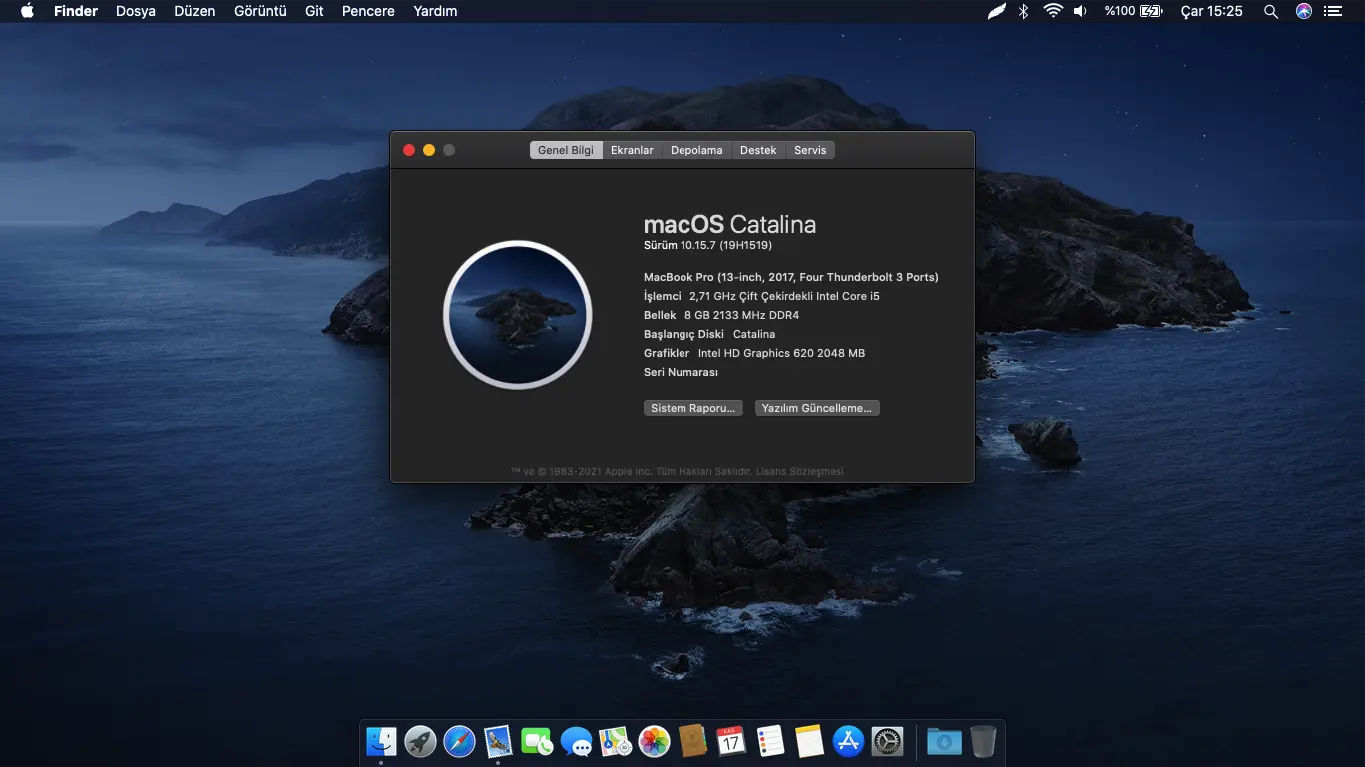
Task: Click the Başlangıç Diski Catalina line
Action: [709, 334]
